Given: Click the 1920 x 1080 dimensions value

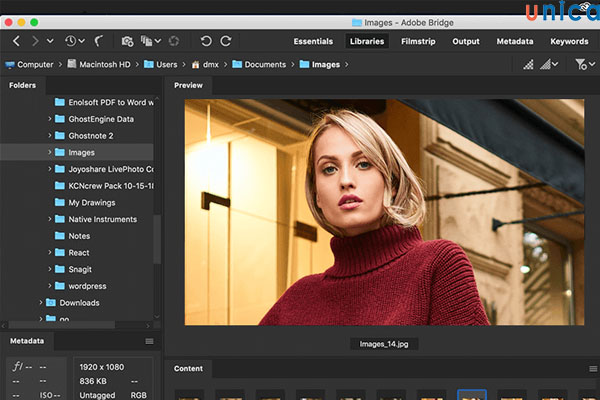Looking at the screenshot, I should [x=102, y=367].
